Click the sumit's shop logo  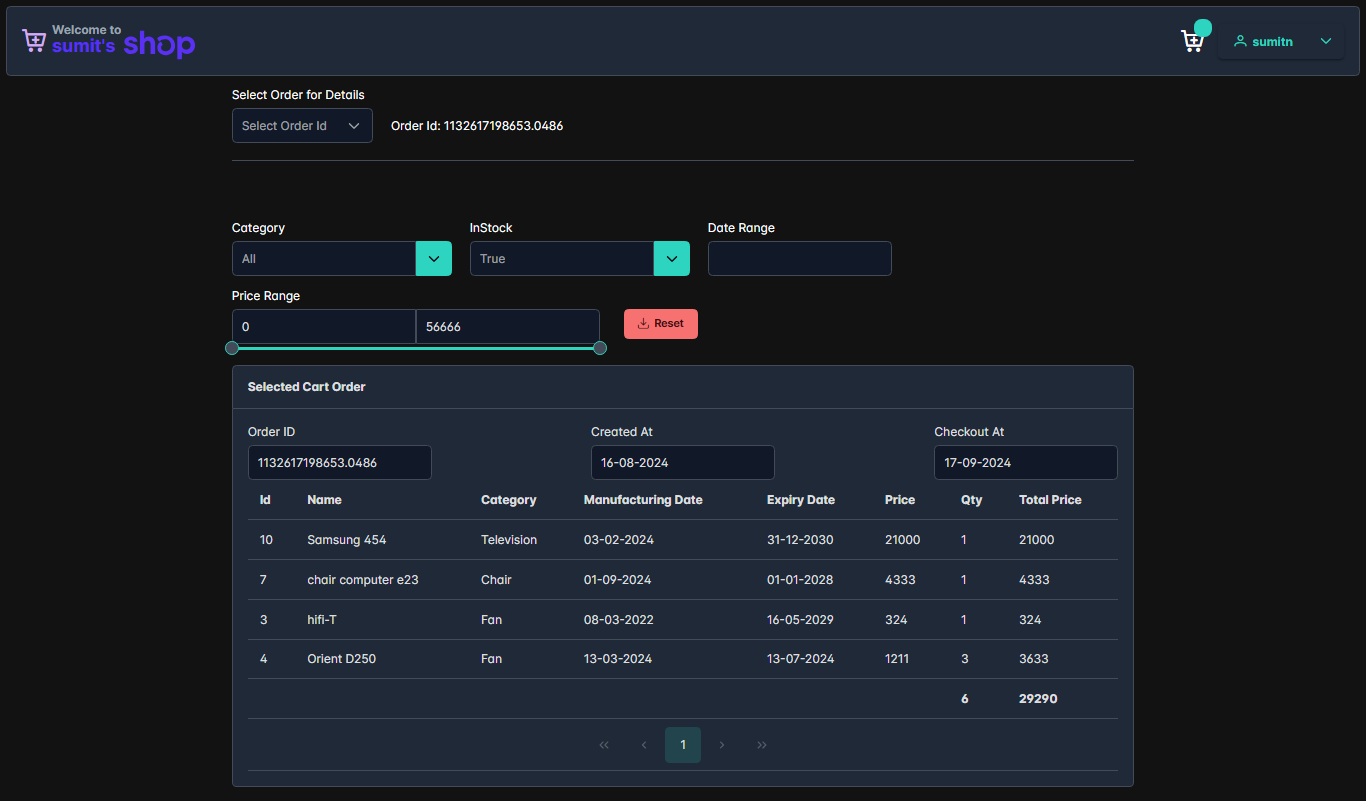[109, 41]
